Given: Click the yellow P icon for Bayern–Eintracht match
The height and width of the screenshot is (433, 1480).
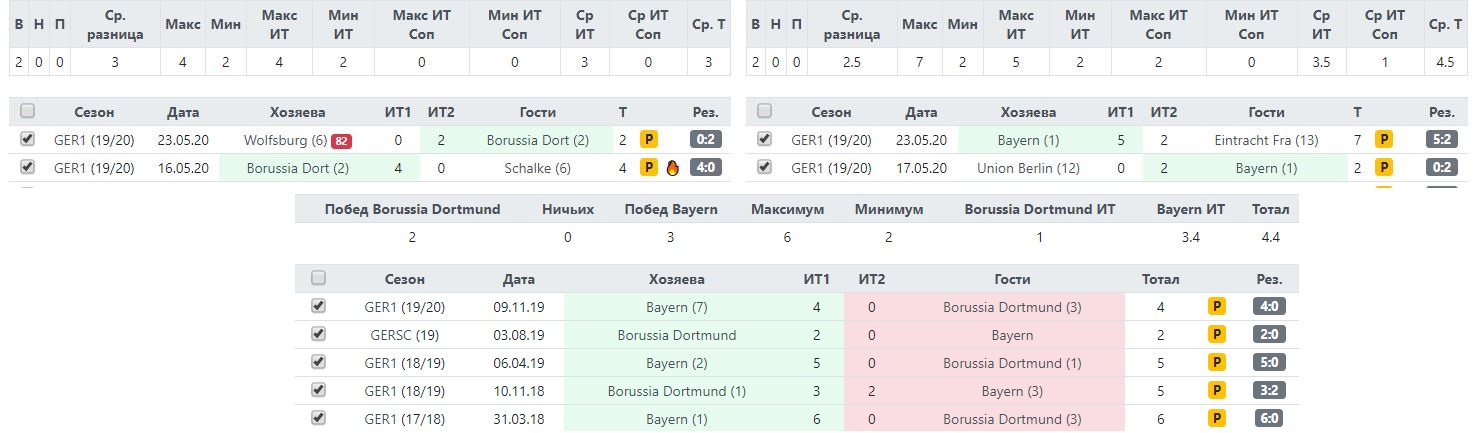Looking at the screenshot, I should point(1385,140).
